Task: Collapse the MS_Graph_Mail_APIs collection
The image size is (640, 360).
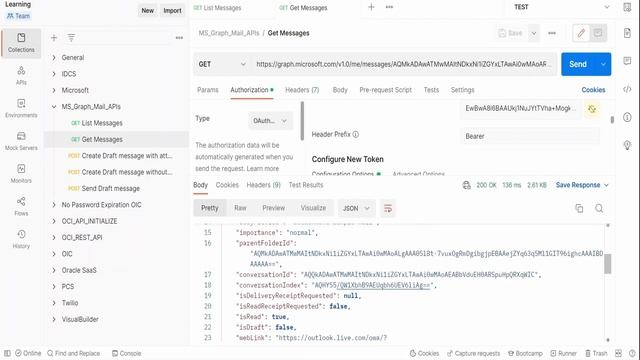Action: coord(54,107)
